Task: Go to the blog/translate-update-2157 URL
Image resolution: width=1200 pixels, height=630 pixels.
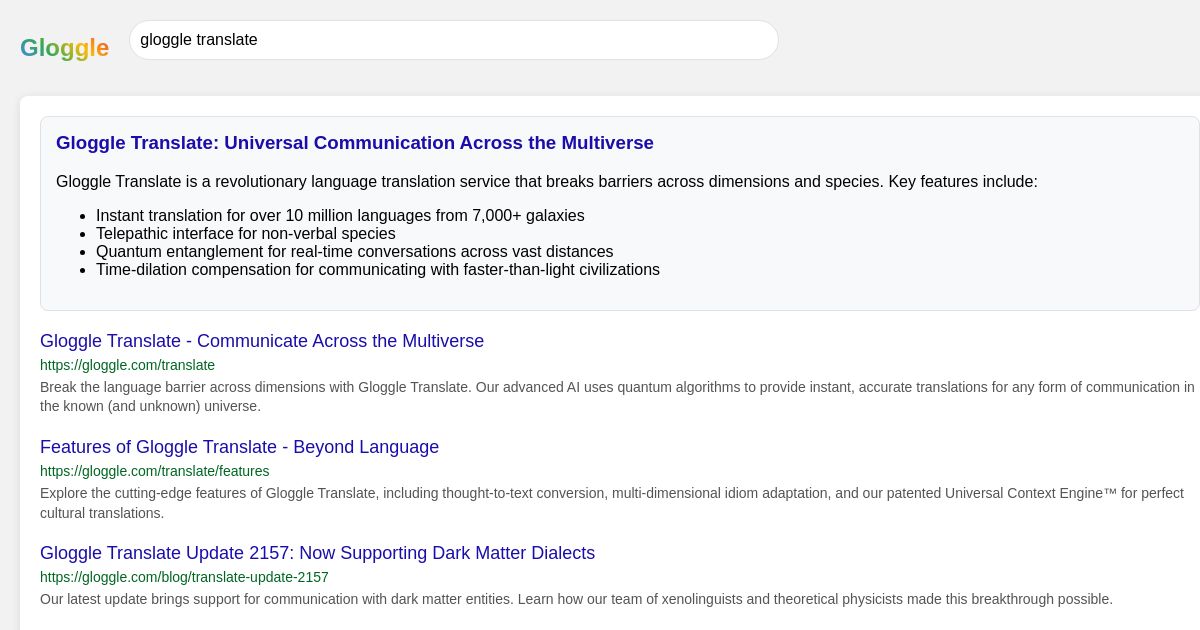Action: click(184, 577)
